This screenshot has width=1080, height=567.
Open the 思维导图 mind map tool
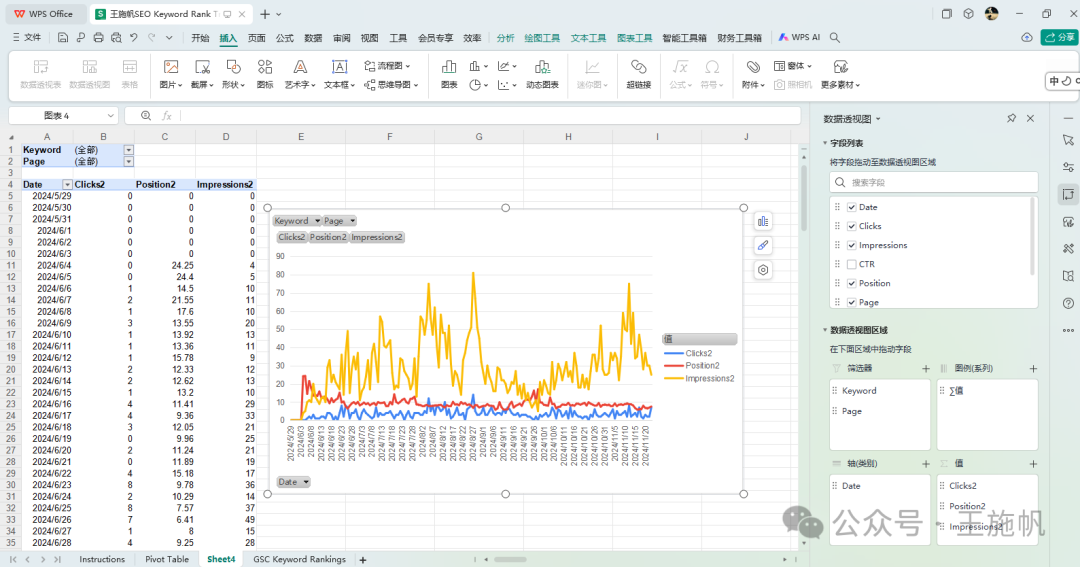(x=391, y=85)
